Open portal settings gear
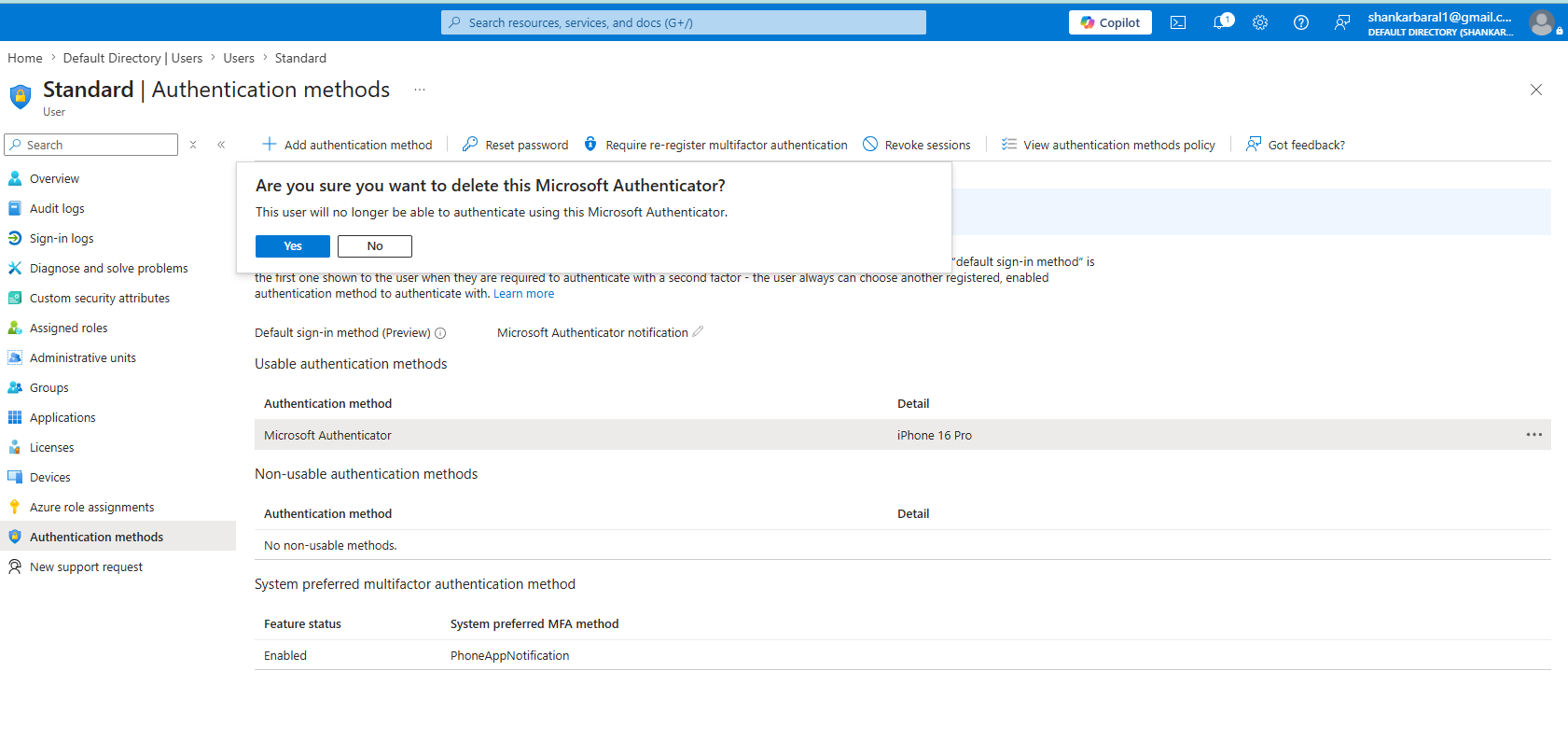1568x741 pixels. tap(1260, 22)
